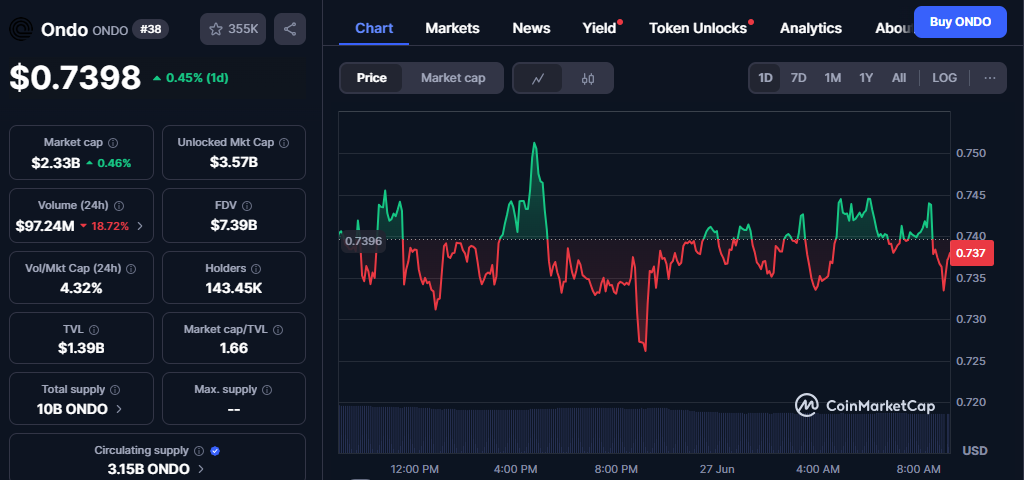Open the Analytics tab
This screenshot has height=480, width=1024.
tap(810, 28)
